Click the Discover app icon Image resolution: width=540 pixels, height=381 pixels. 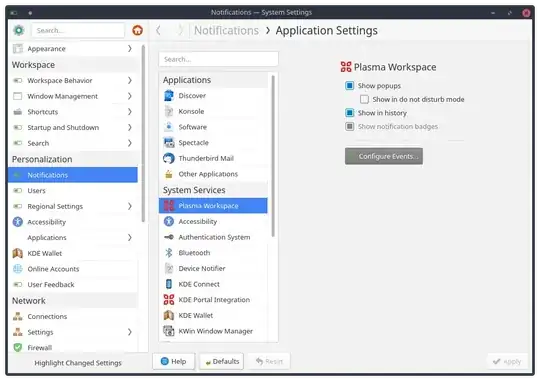click(169, 95)
